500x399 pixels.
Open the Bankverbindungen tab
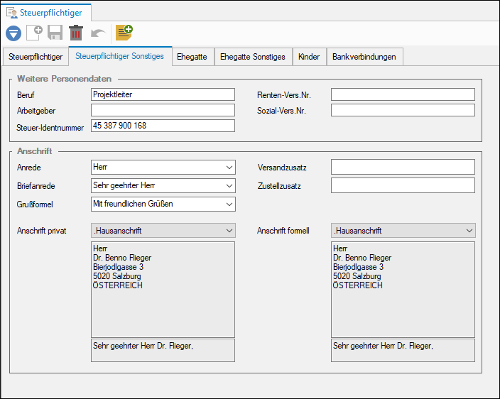point(364,57)
